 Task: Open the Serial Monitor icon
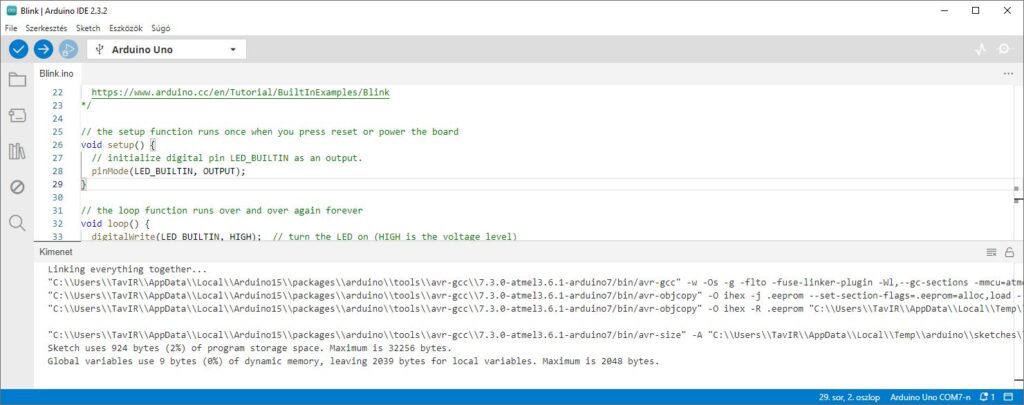1005,49
